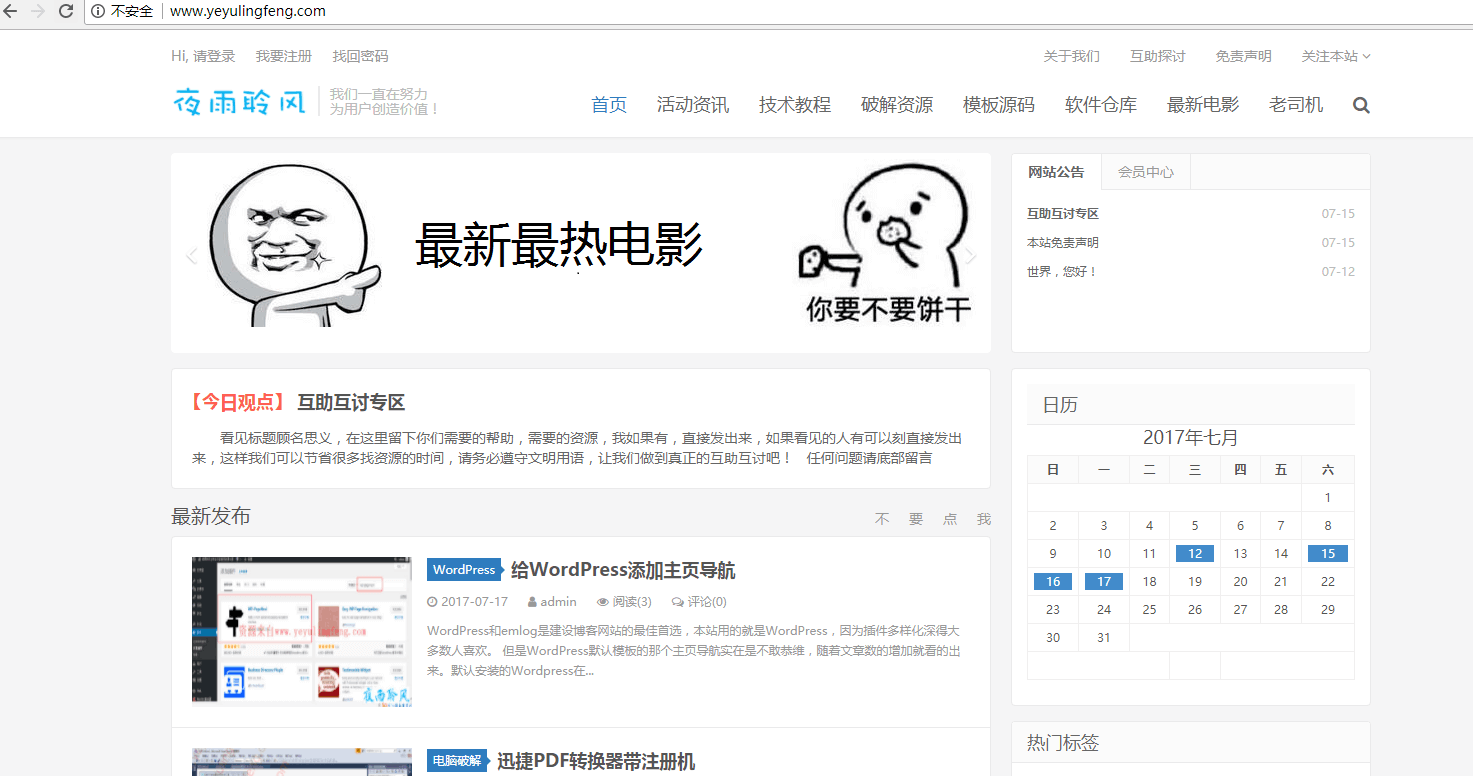Click the 夜雨聆风 site logo
The image size is (1473, 776).
[240, 102]
